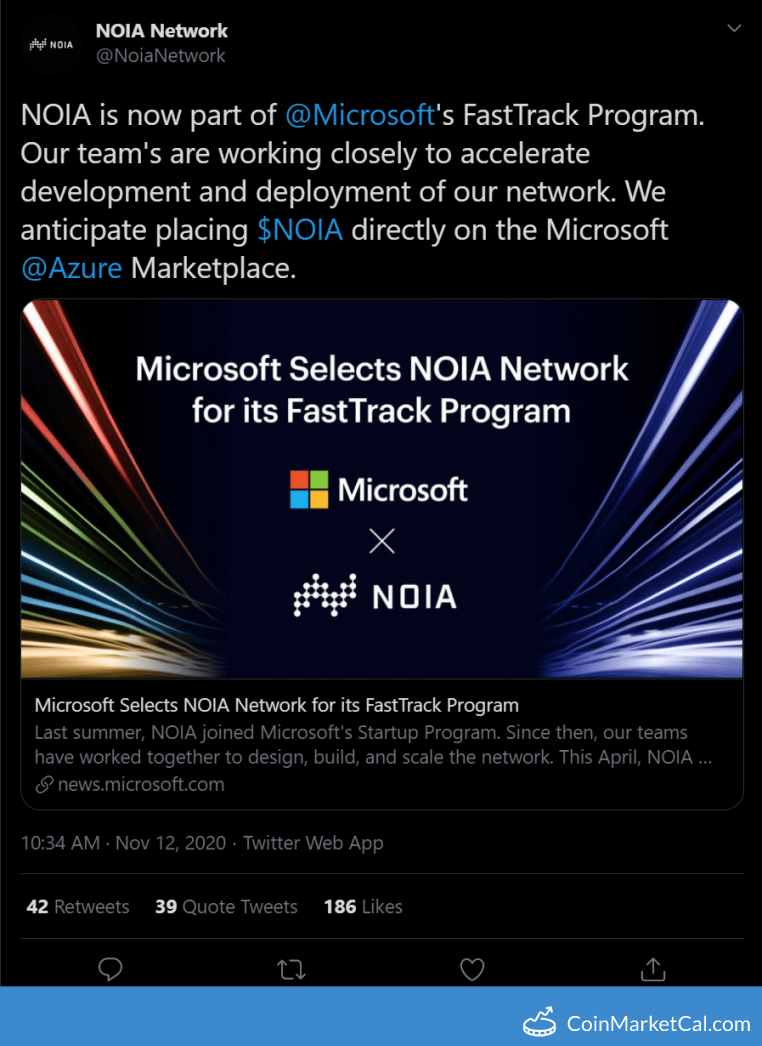Click the tweet timestamp Nov 12, 2020
762x1046 pixels.
point(171,843)
